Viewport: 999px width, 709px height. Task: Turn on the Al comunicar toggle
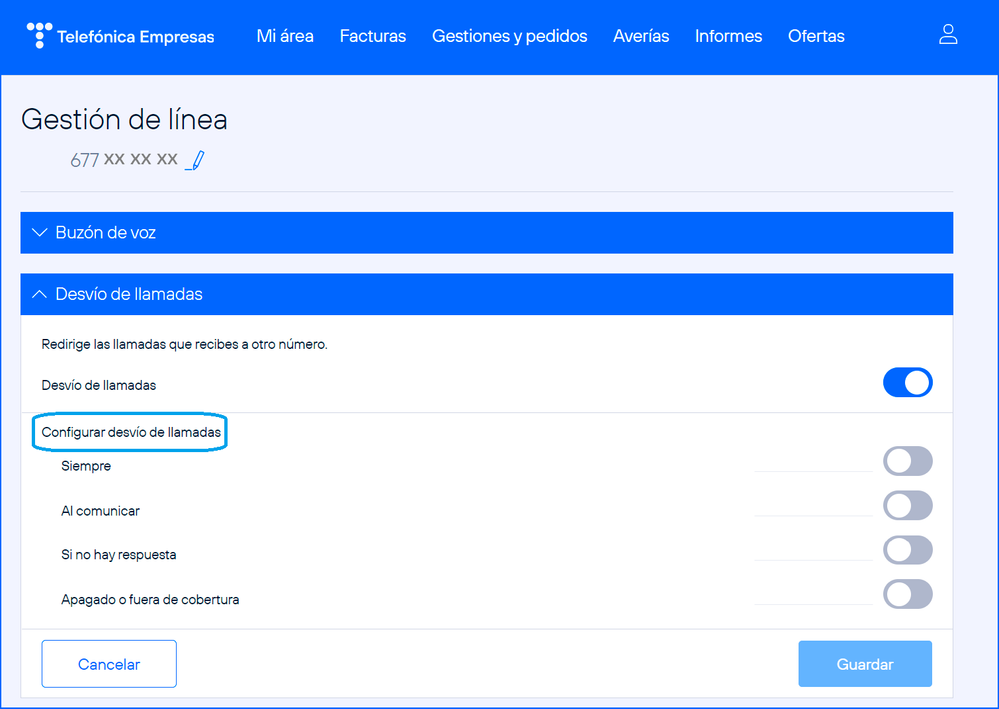click(x=907, y=506)
